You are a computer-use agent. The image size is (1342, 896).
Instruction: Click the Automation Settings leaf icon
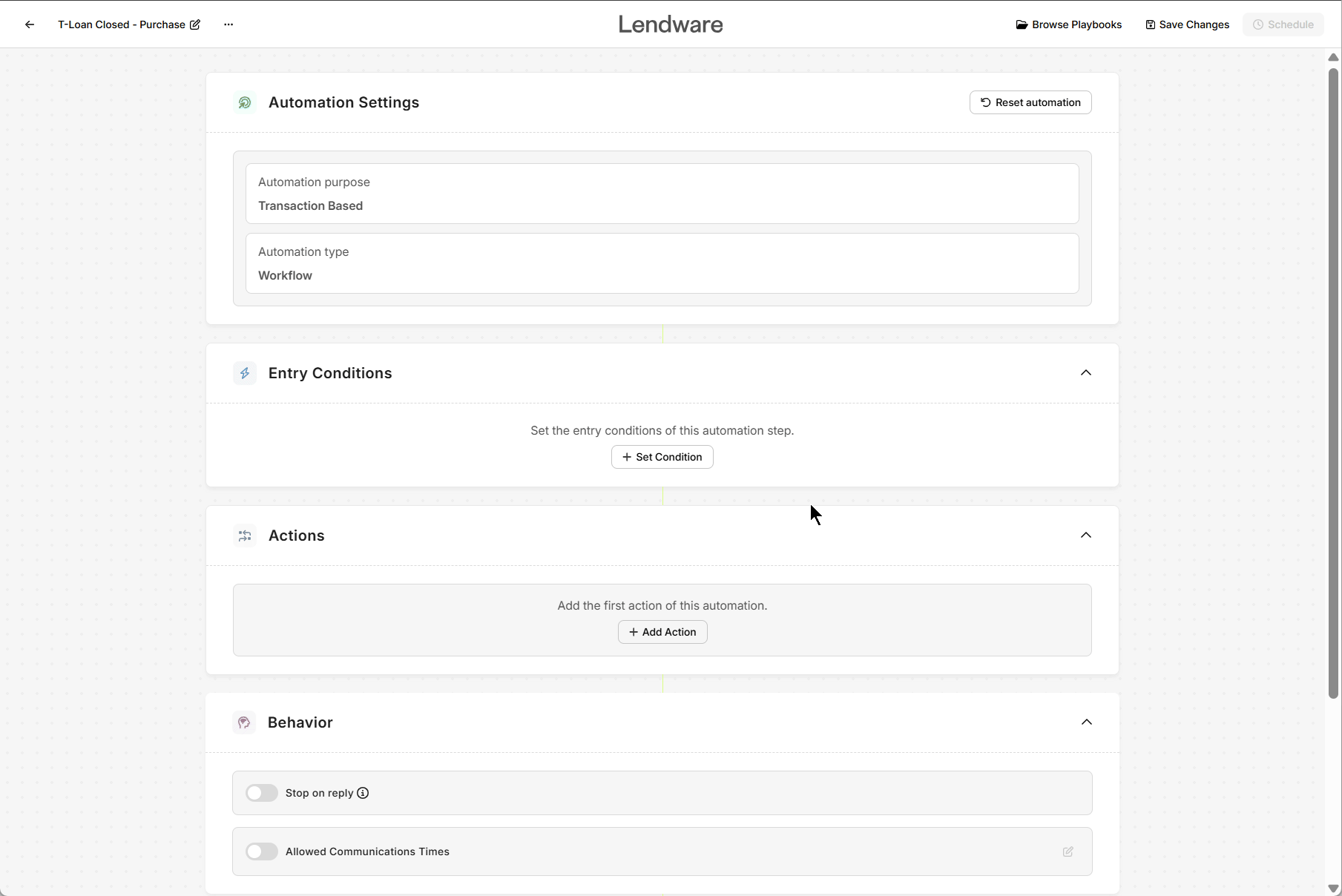pyautogui.click(x=245, y=102)
